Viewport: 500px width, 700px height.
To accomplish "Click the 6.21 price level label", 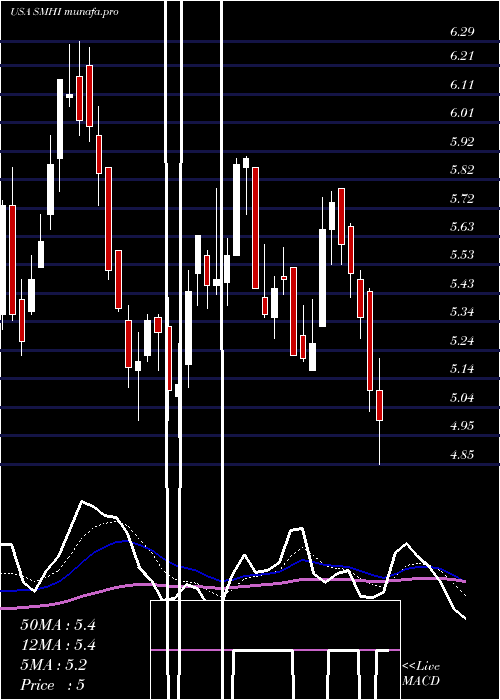I will point(462,56).
